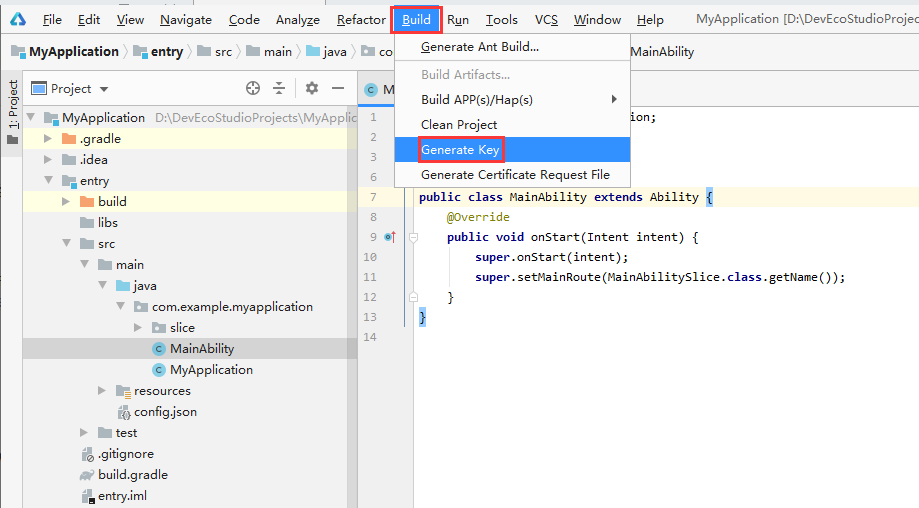
Task: Collapse the MyApplication root node
Action: (x=31, y=117)
